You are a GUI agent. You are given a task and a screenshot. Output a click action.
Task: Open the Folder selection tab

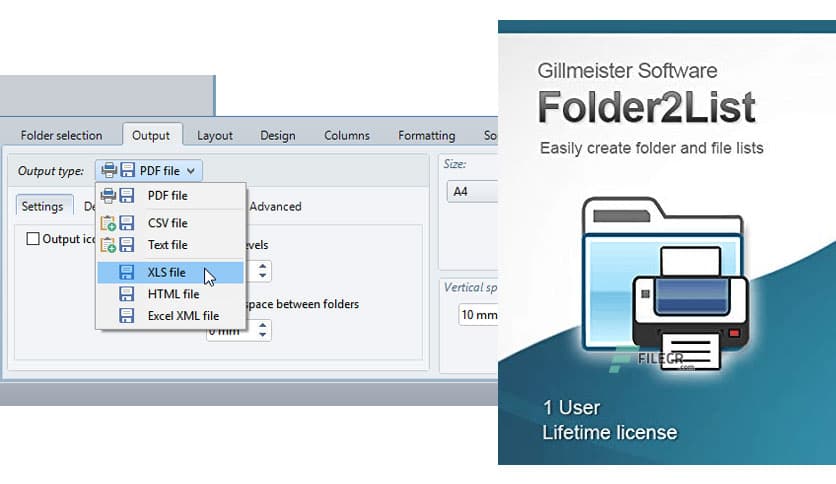tap(61, 135)
